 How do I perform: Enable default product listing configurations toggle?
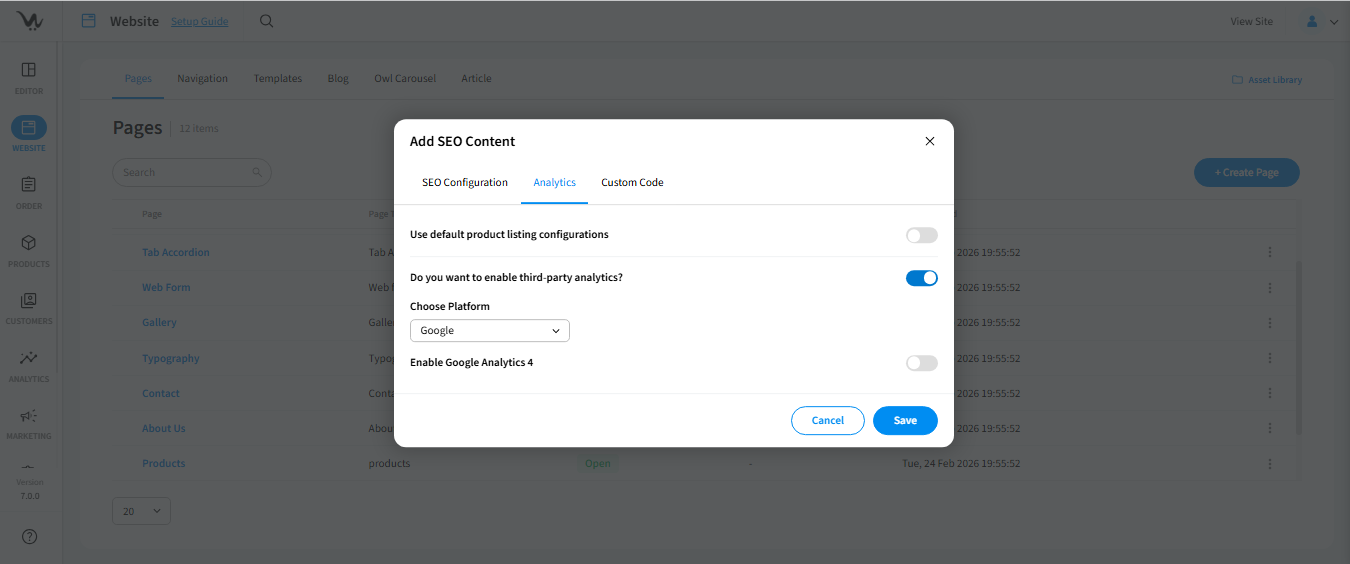[921, 235]
